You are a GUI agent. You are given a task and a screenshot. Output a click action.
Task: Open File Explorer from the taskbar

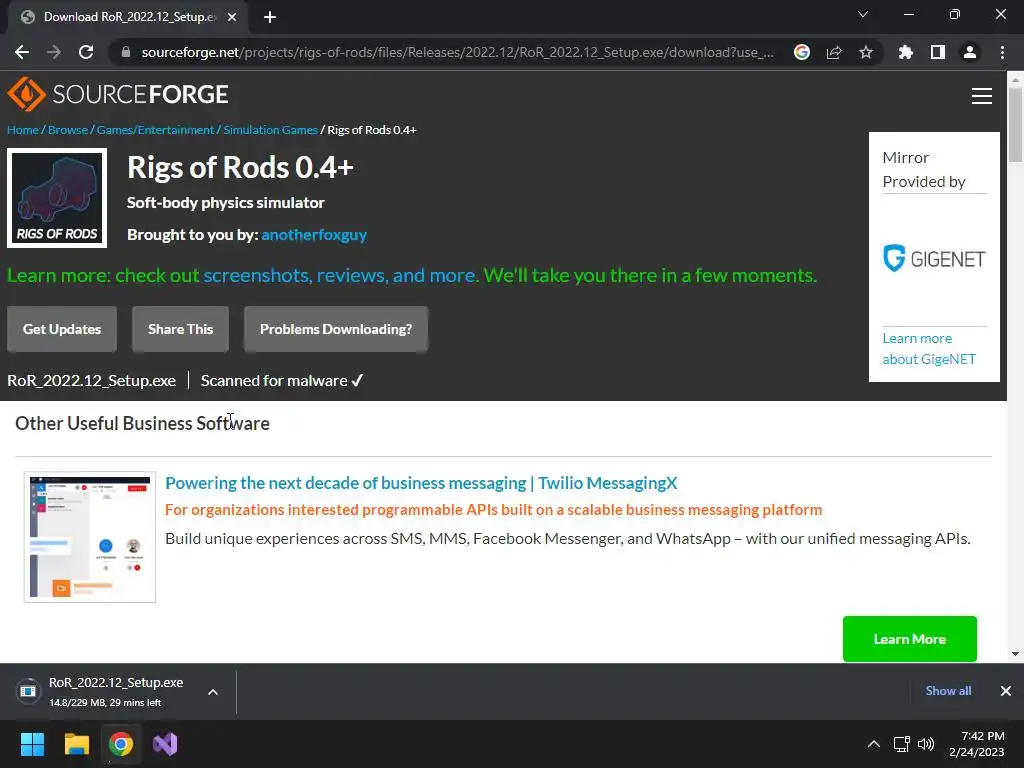tap(76, 744)
